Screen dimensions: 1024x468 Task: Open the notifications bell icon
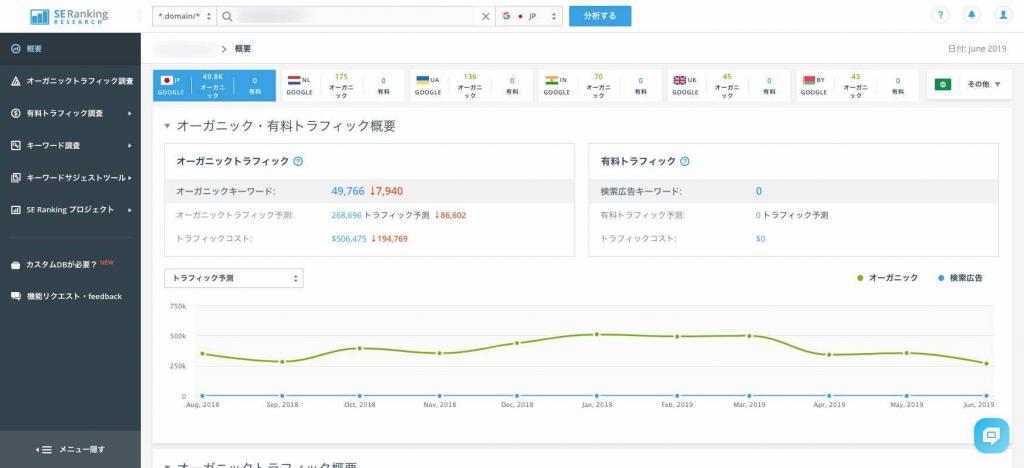972,16
